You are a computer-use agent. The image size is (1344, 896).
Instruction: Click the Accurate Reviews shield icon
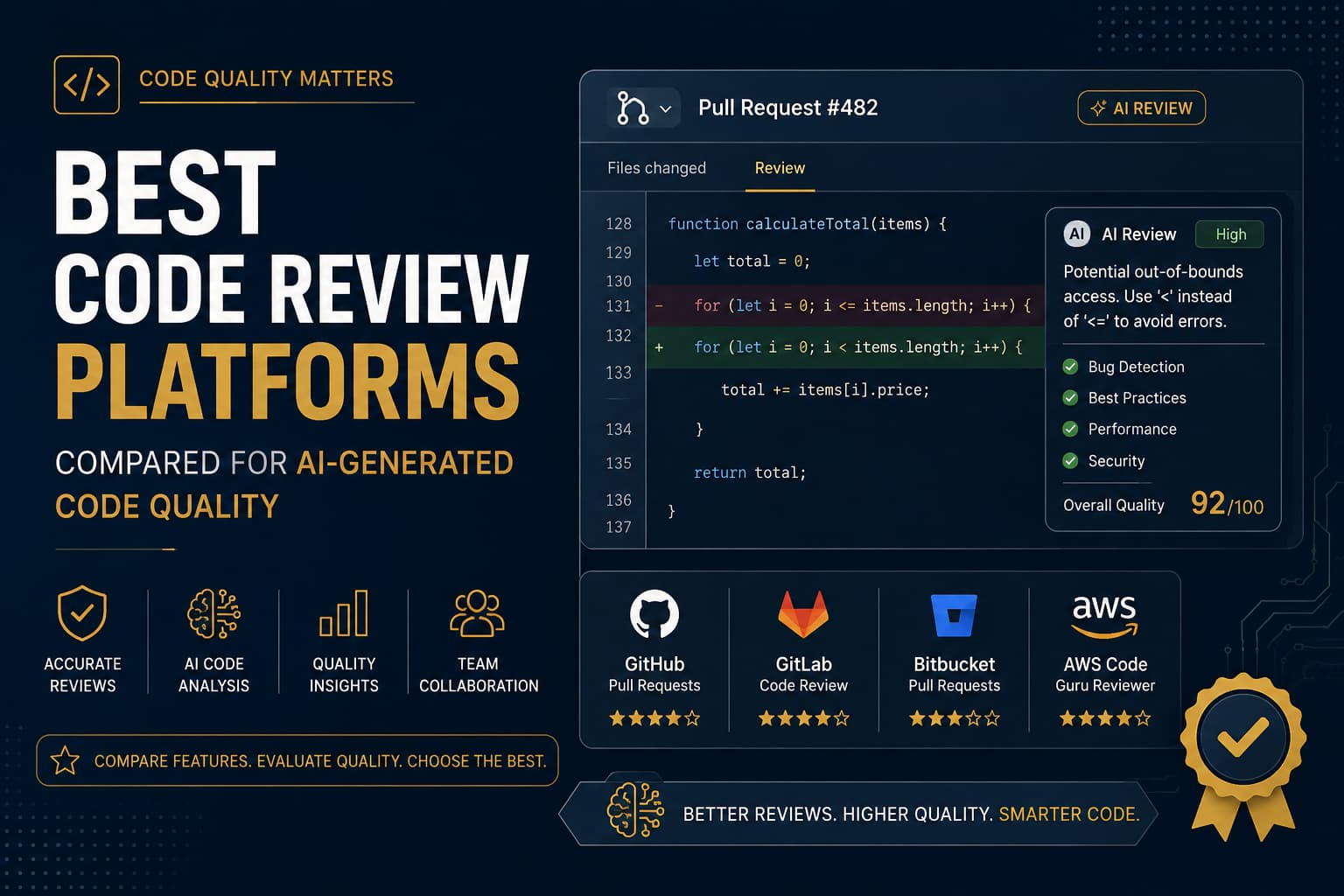point(82,612)
